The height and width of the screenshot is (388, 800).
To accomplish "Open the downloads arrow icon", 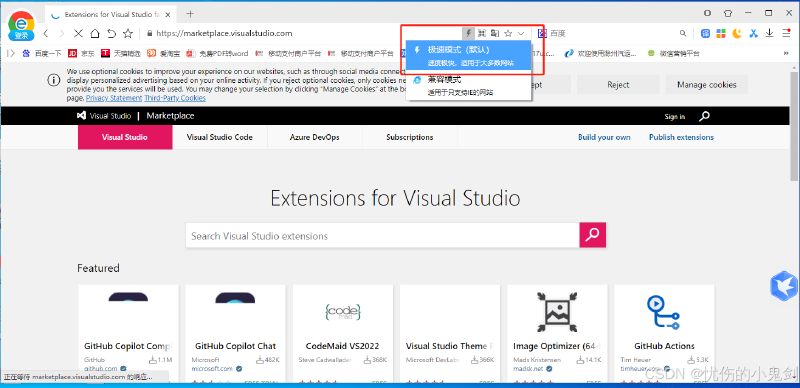I will coord(770,33).
